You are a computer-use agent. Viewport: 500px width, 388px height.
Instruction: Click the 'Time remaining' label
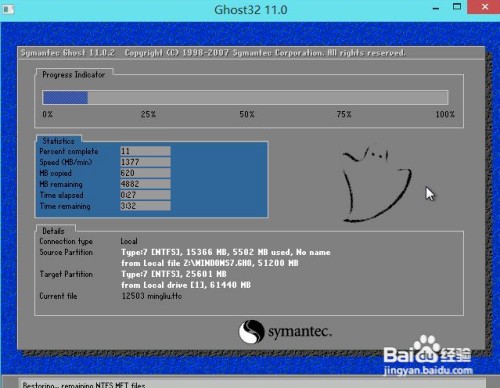pos(65,206)
